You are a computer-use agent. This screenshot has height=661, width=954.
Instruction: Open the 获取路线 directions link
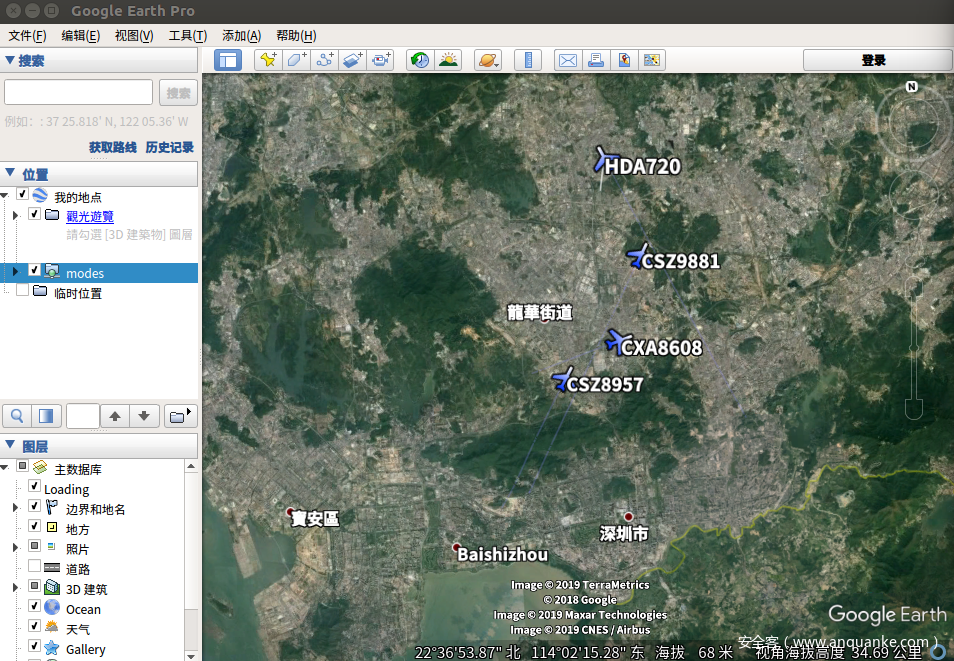[113, 147]
